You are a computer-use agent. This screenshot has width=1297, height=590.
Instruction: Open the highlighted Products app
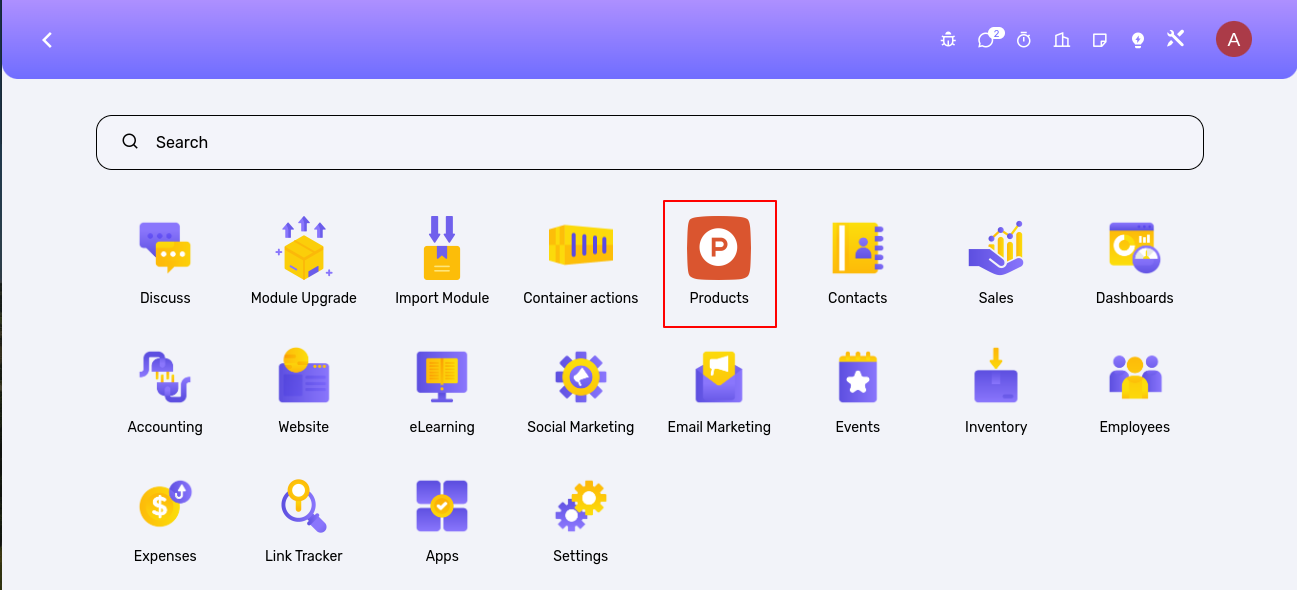click(719, 248)
